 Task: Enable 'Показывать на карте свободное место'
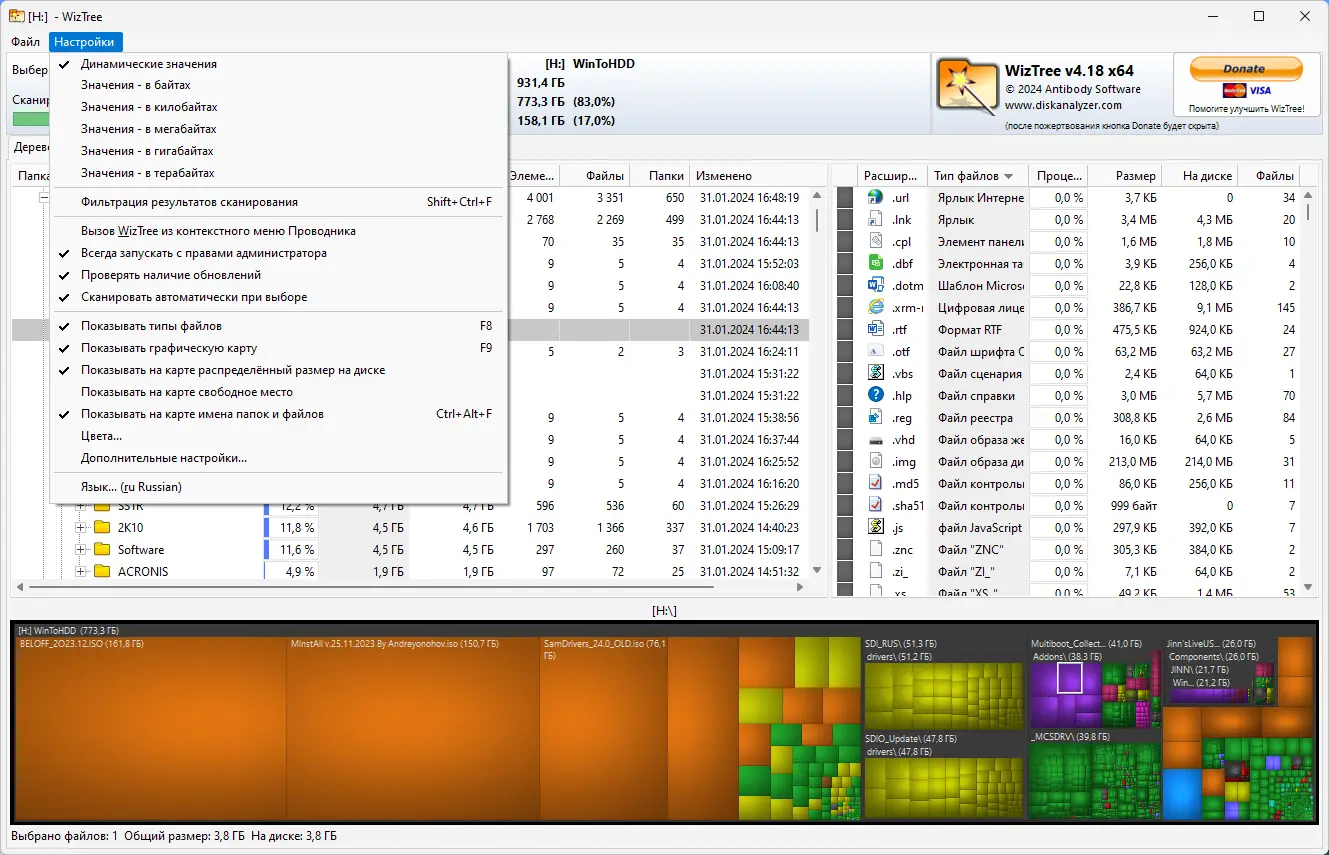pos(279,392)
